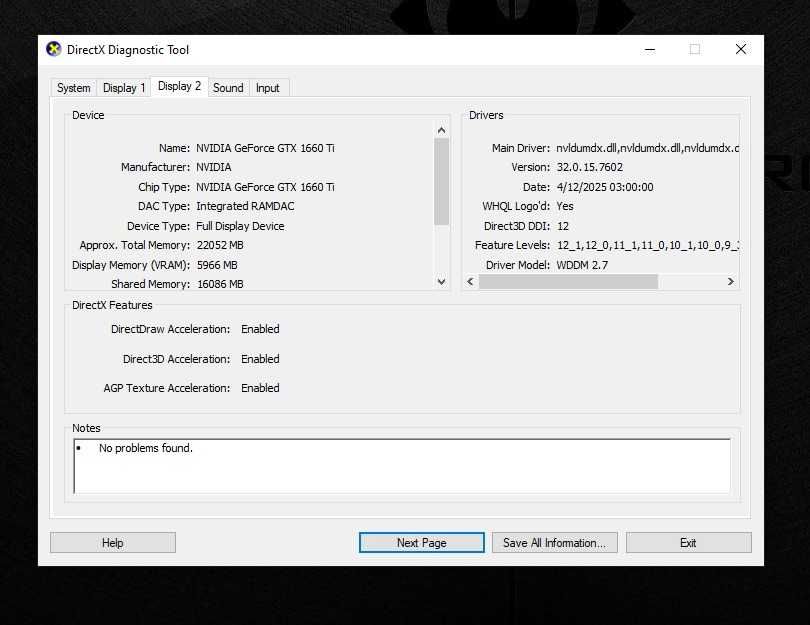Click the DirectX Diagnostic Tool title icon
This screenshot has height=625, width=810.
point(54,50)
